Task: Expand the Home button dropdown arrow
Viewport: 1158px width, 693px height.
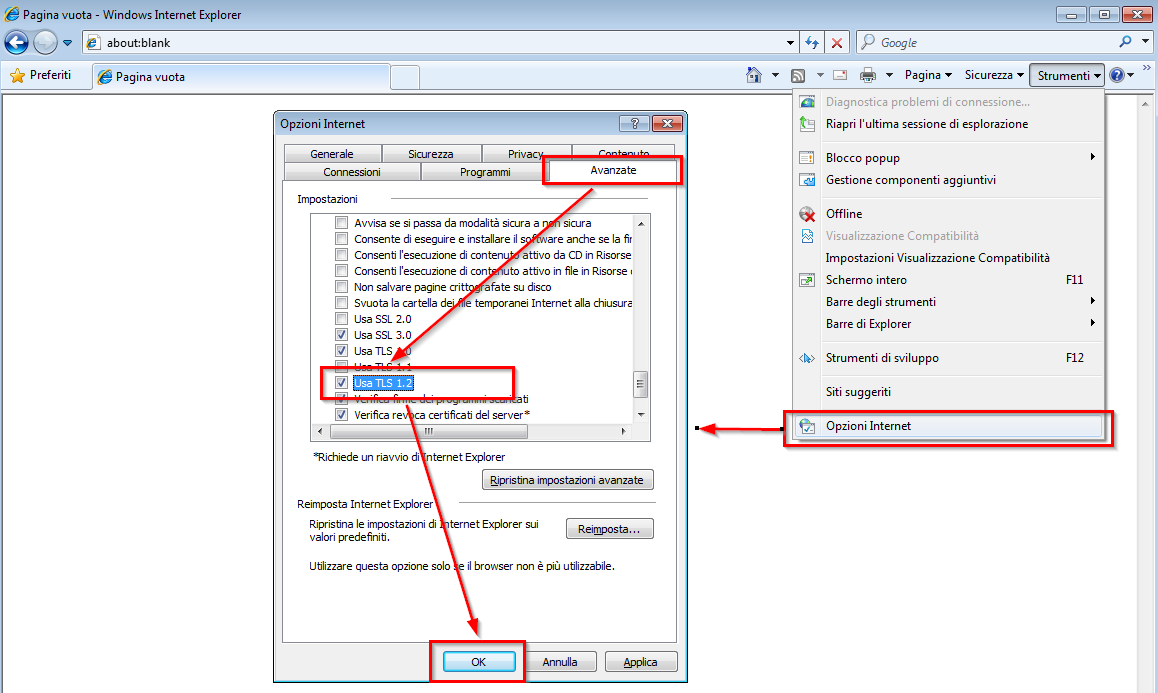Action: [x=775, y=75]
